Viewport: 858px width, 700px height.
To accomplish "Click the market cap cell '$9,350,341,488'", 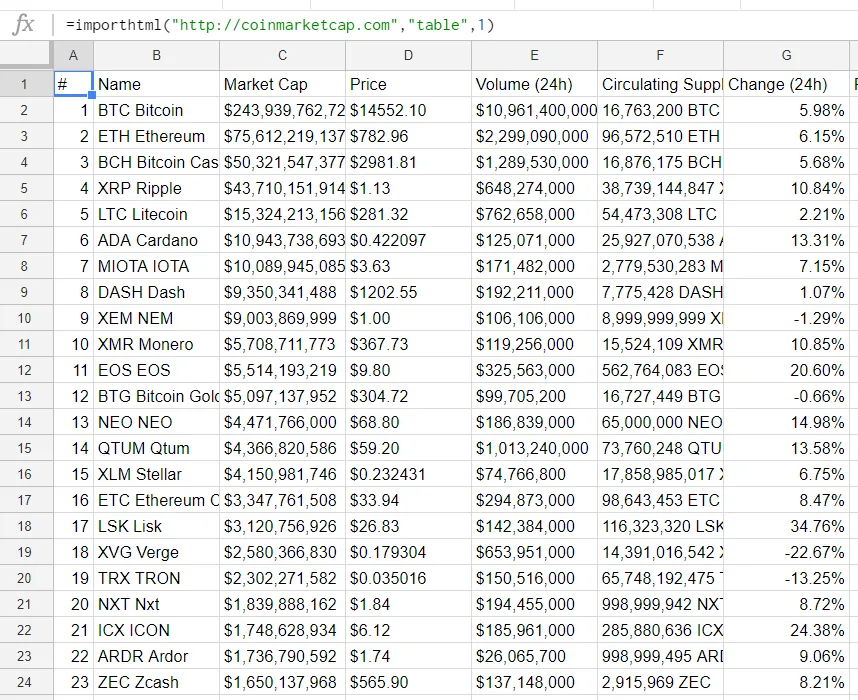I will click(x=282, y=292).
